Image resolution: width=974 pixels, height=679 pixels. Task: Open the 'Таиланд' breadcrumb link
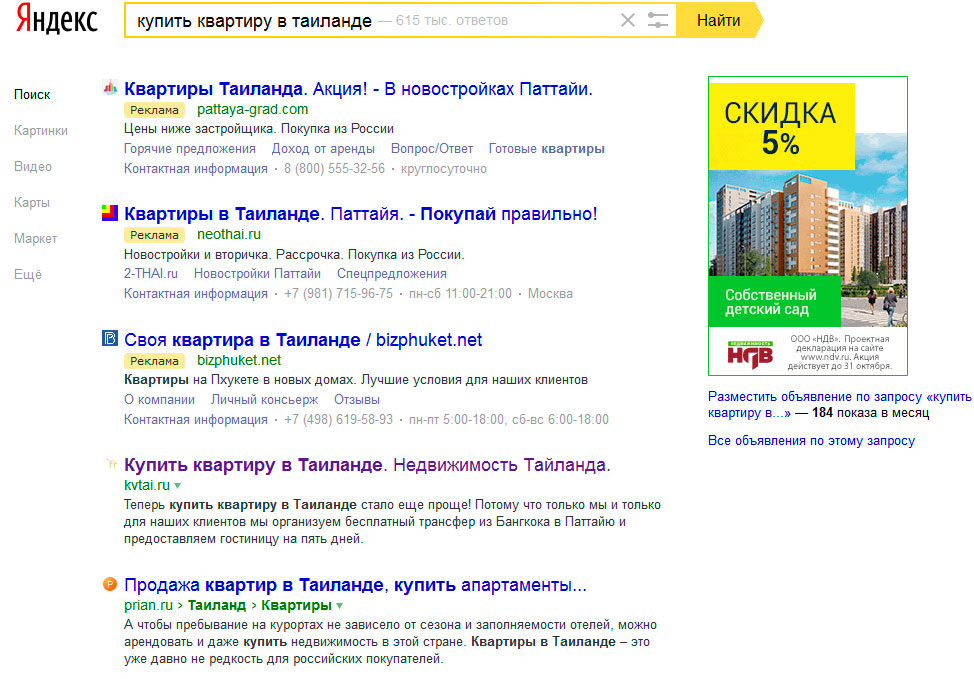click(217, 605)
